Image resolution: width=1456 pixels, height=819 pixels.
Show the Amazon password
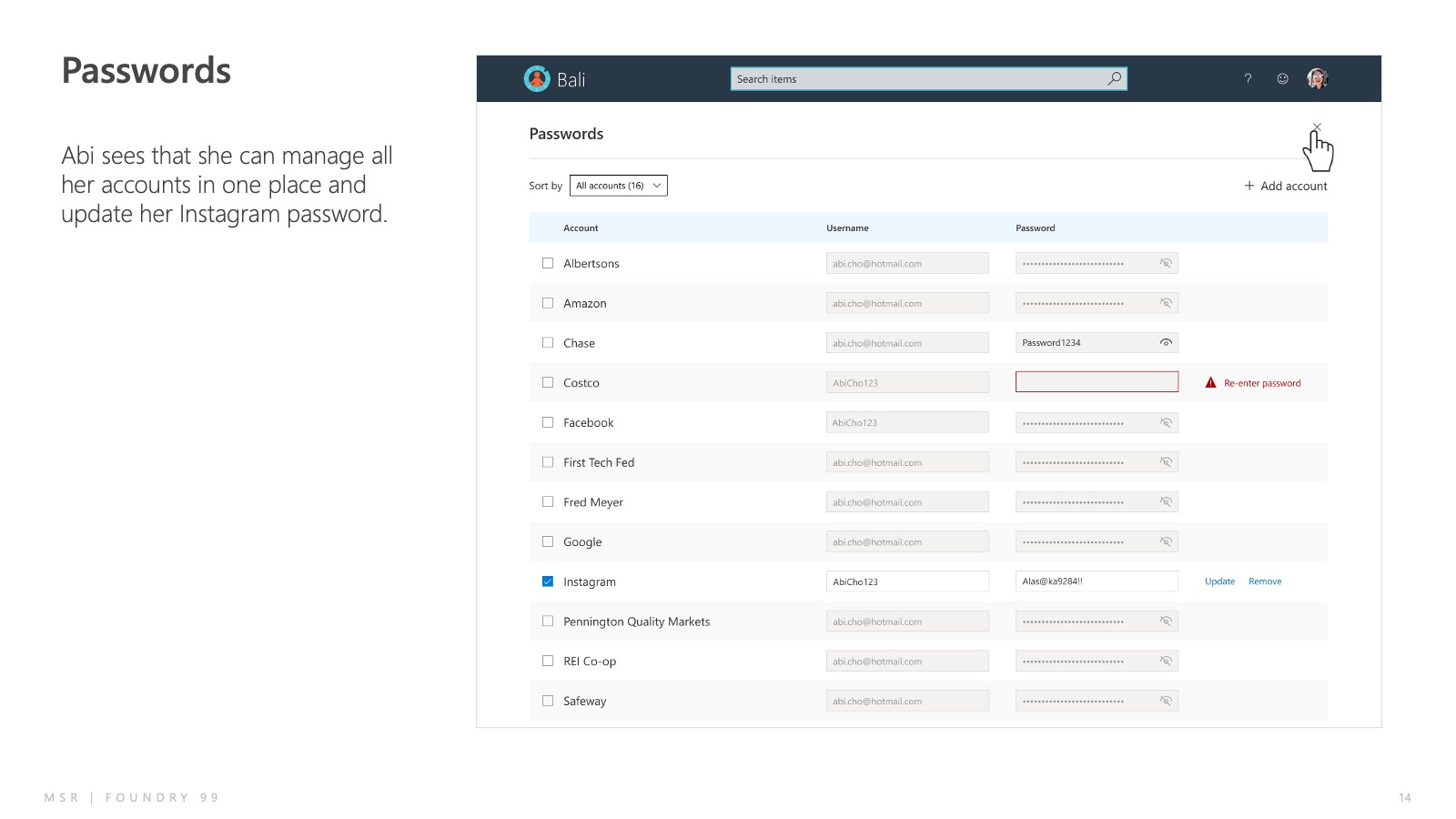[1166, 304]
